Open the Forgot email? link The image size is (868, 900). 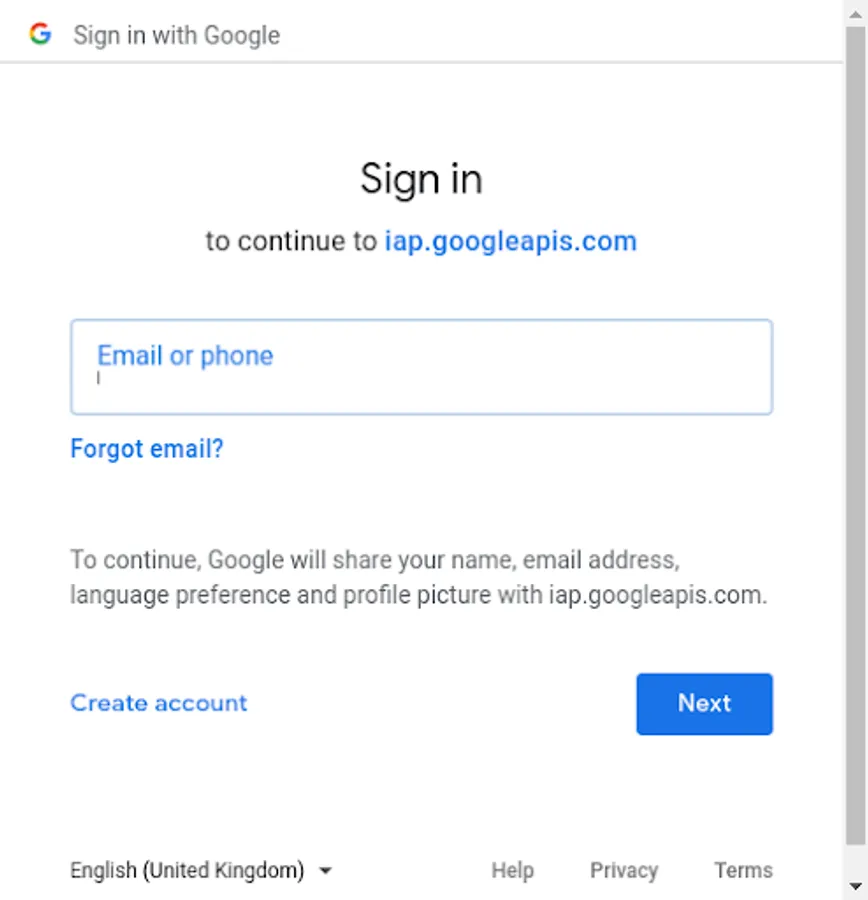coord(146,448)
